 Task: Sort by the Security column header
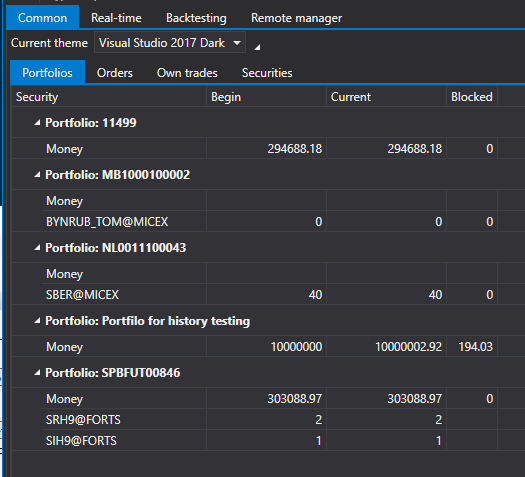coord(109,97)
